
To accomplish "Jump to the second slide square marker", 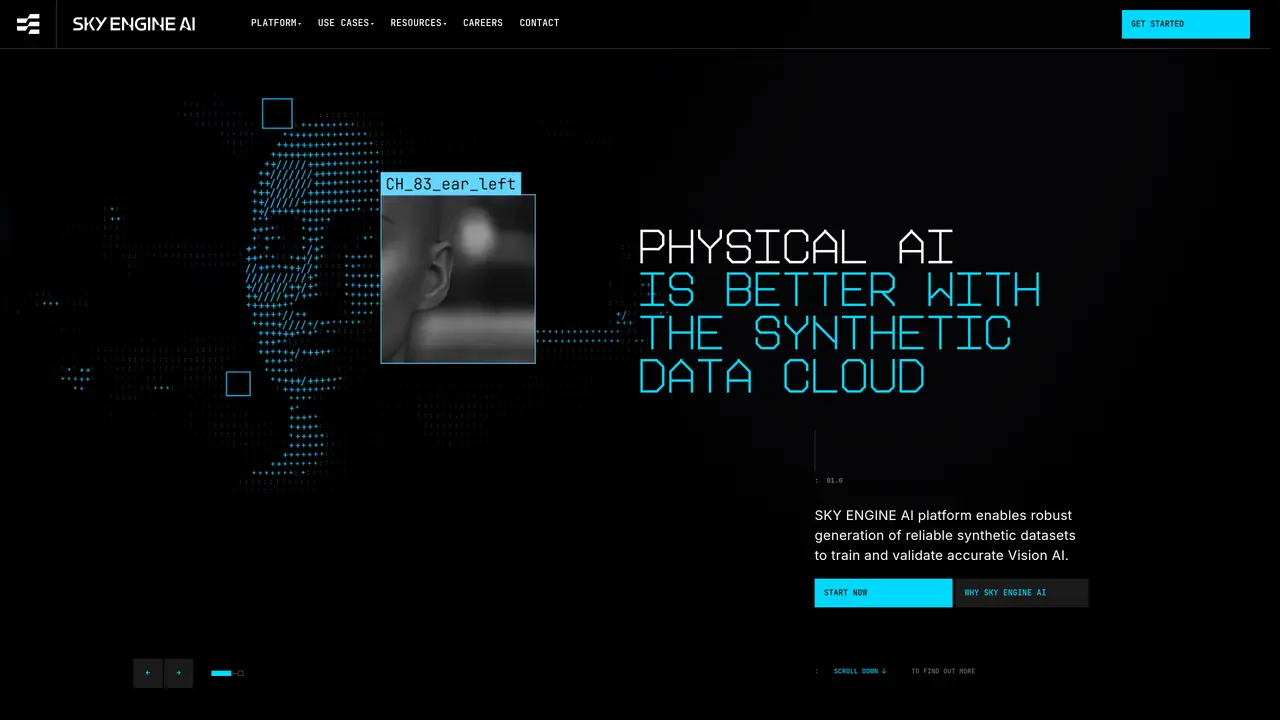I will tap(241, 673).
